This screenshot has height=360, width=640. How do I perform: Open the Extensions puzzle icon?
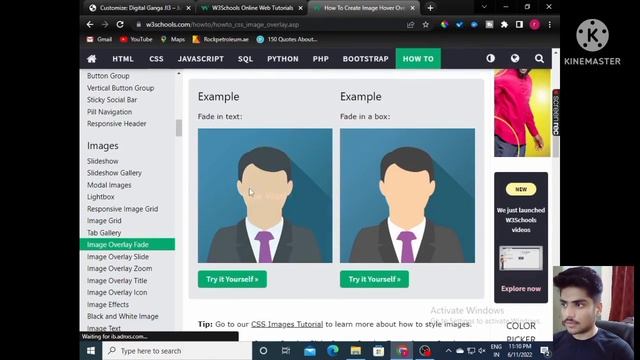(504, 24)
